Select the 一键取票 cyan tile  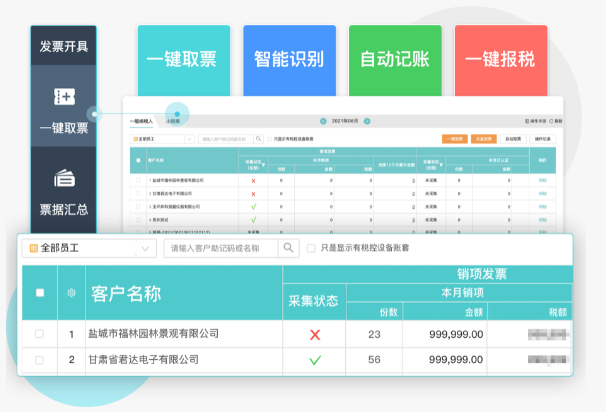click(184, 60)
